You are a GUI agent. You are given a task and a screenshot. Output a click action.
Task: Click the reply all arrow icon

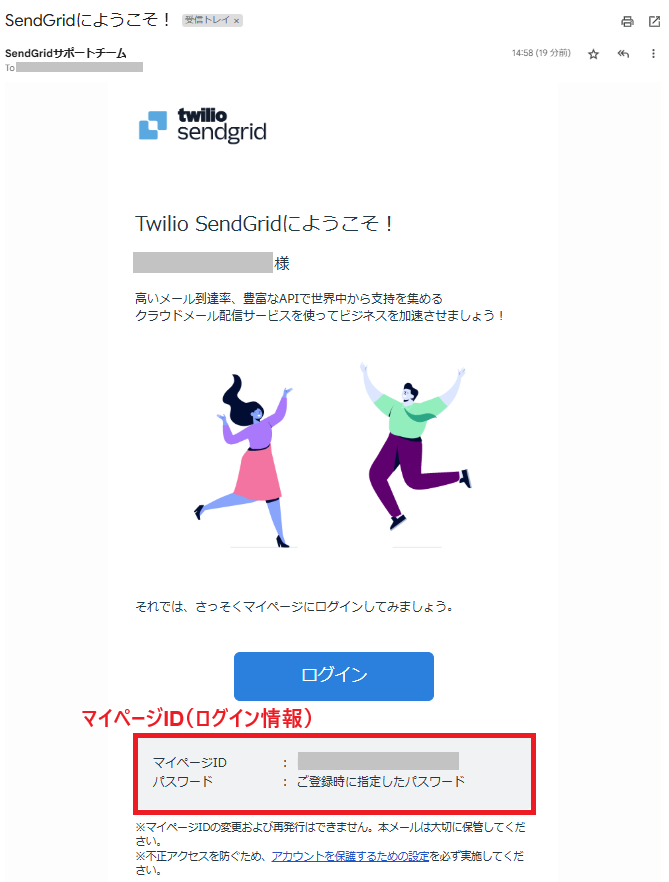pyautogui.click(x=623, y=54)
